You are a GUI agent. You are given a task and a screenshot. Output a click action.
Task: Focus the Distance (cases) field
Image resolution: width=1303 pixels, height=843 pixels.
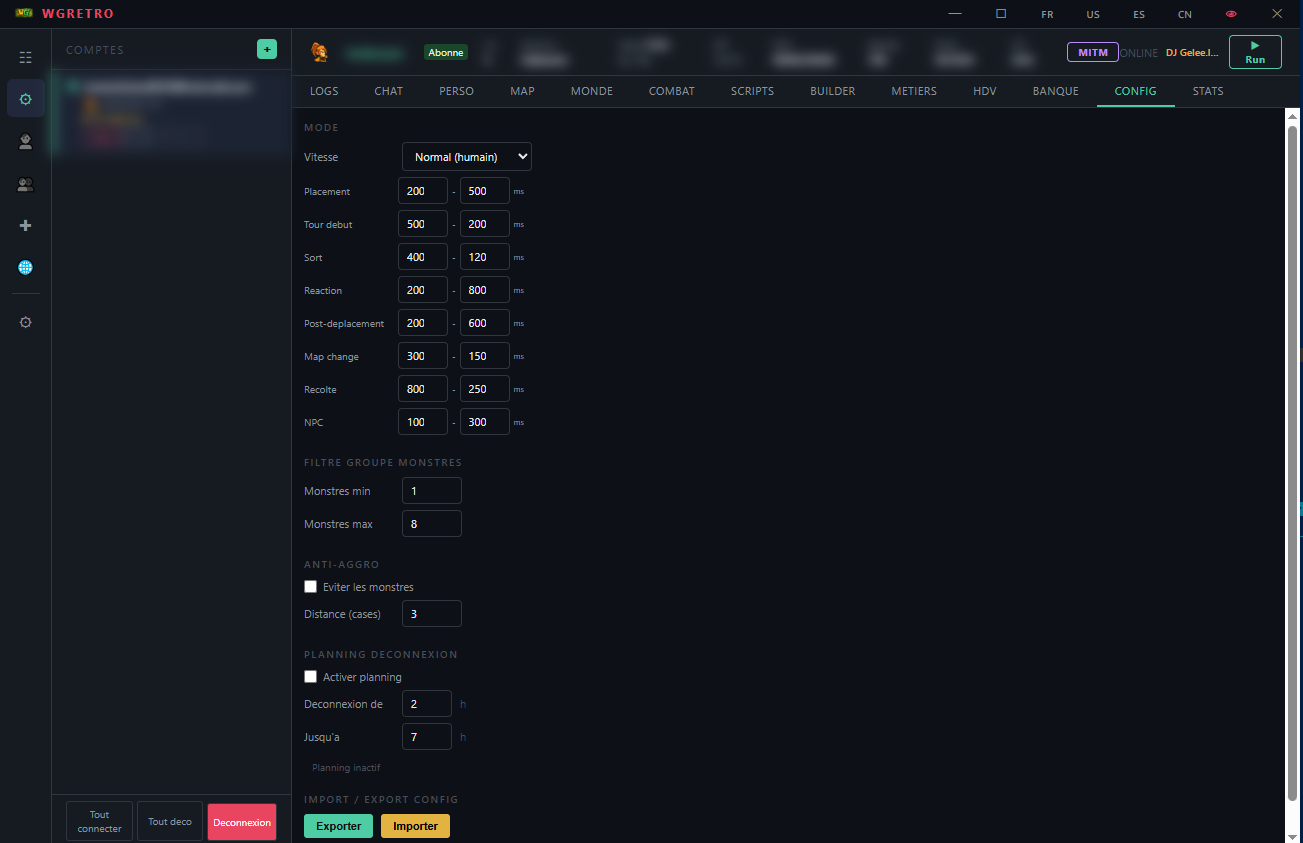[x=432, y=614]
